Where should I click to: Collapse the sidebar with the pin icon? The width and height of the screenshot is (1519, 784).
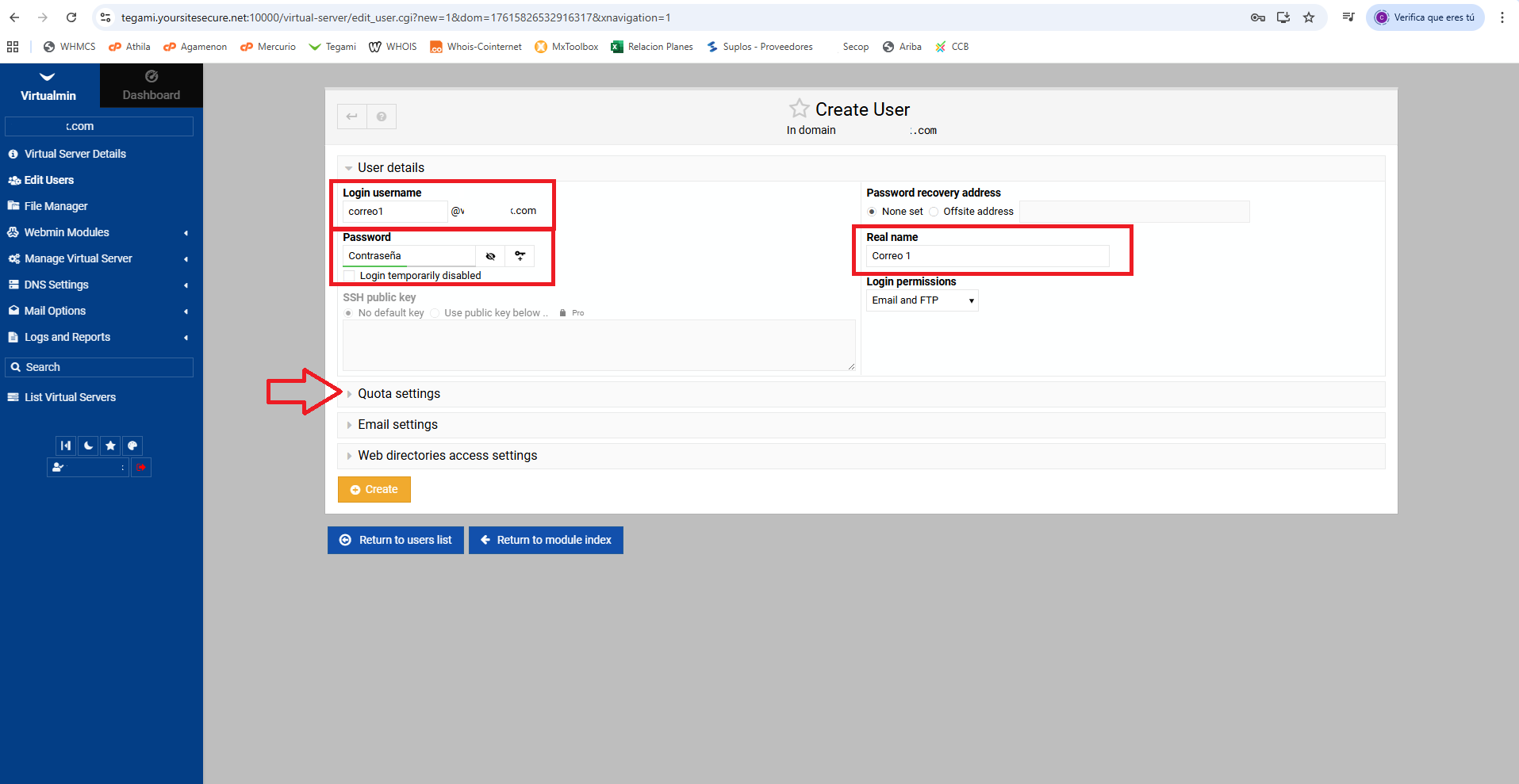click(66, 446)
